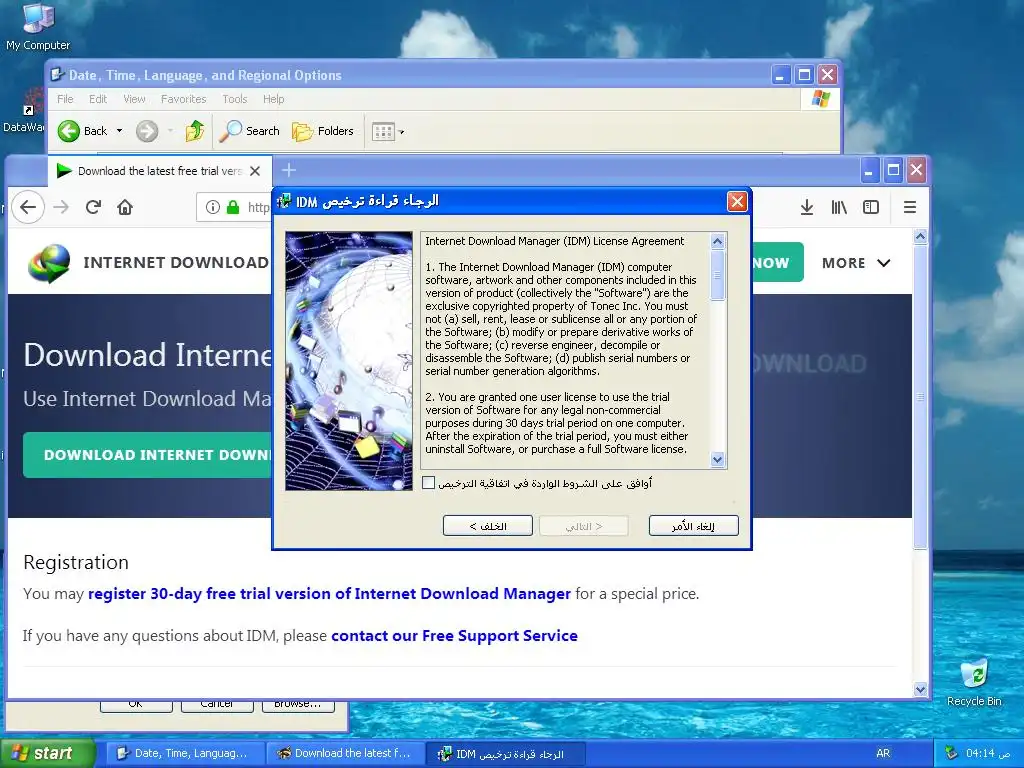This screenshot has height=768, width=1024.
Task: Click the browser forward arrow button
Action: pyautogui.click(x=61, y=208)
